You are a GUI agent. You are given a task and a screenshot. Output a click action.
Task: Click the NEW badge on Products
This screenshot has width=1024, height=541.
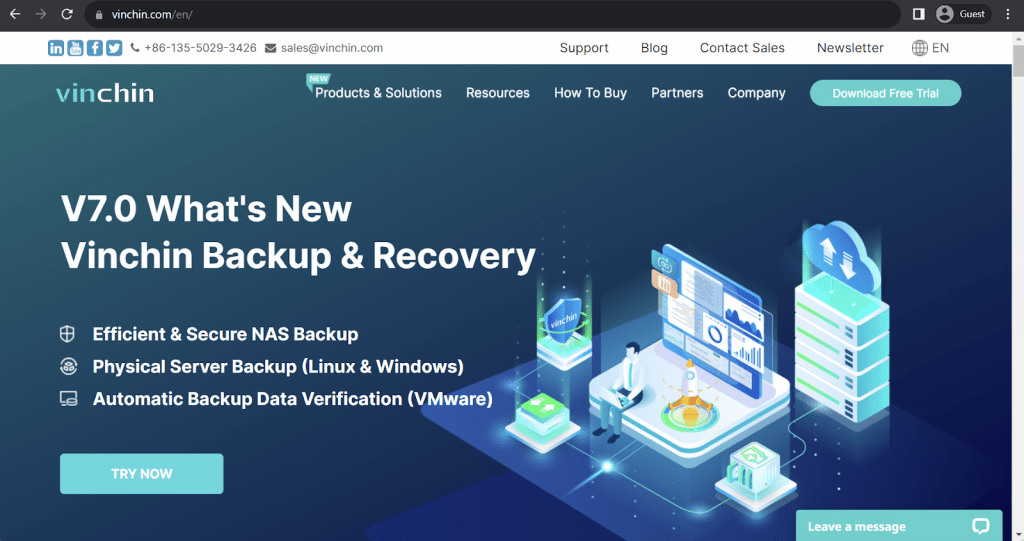318,79
